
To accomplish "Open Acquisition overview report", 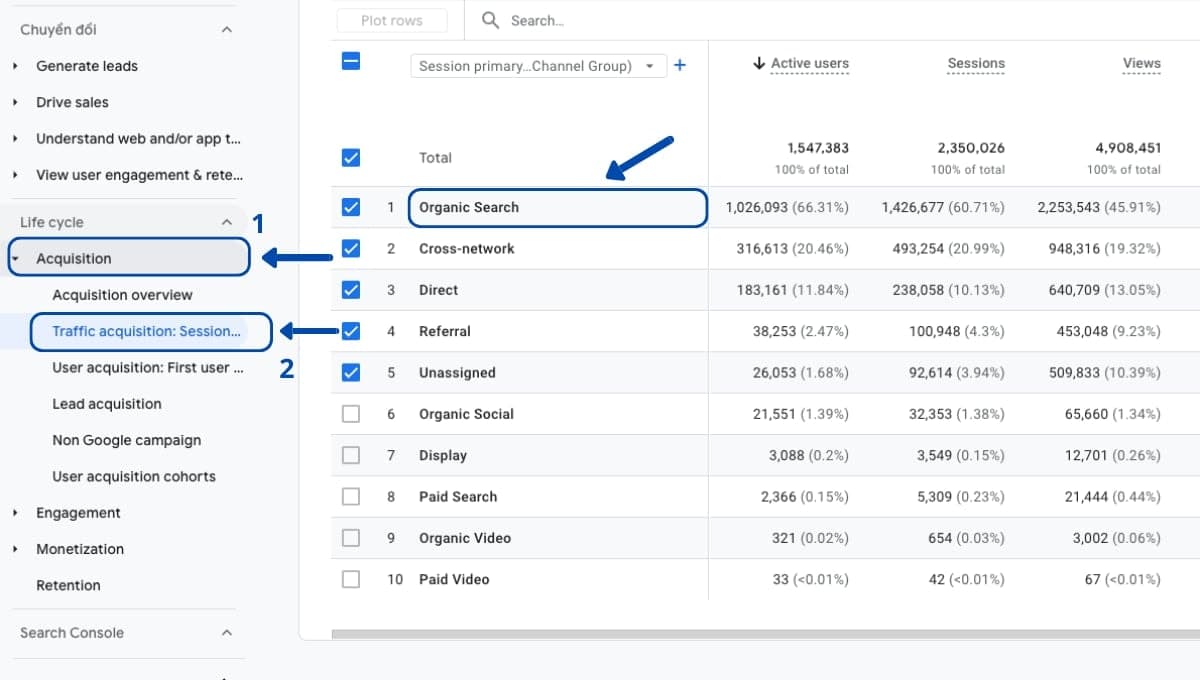I will coord(122,295).
